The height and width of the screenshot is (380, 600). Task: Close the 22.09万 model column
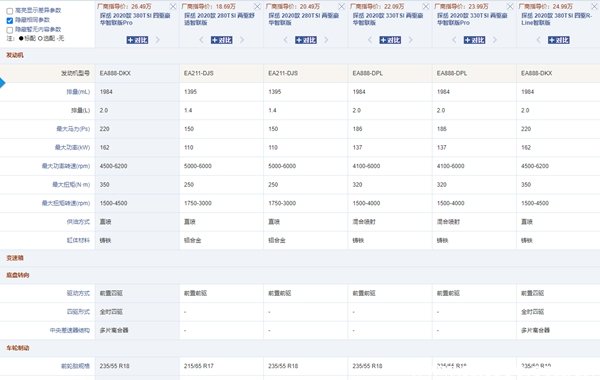426,7
